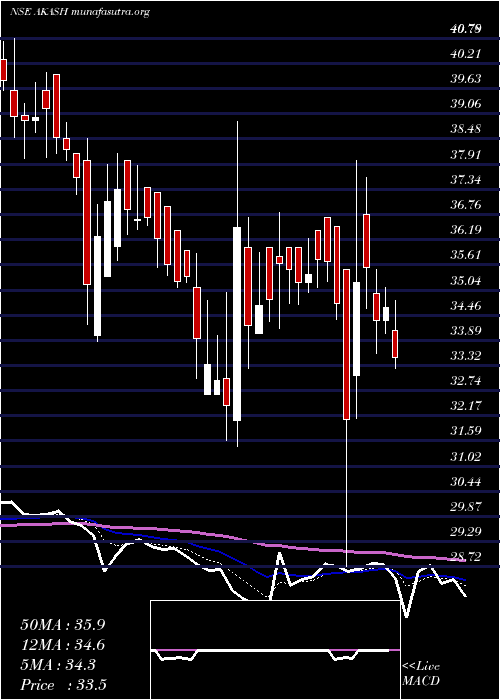Click the 40.21 price axis label

pyautogui.click(x=466, y=54)
